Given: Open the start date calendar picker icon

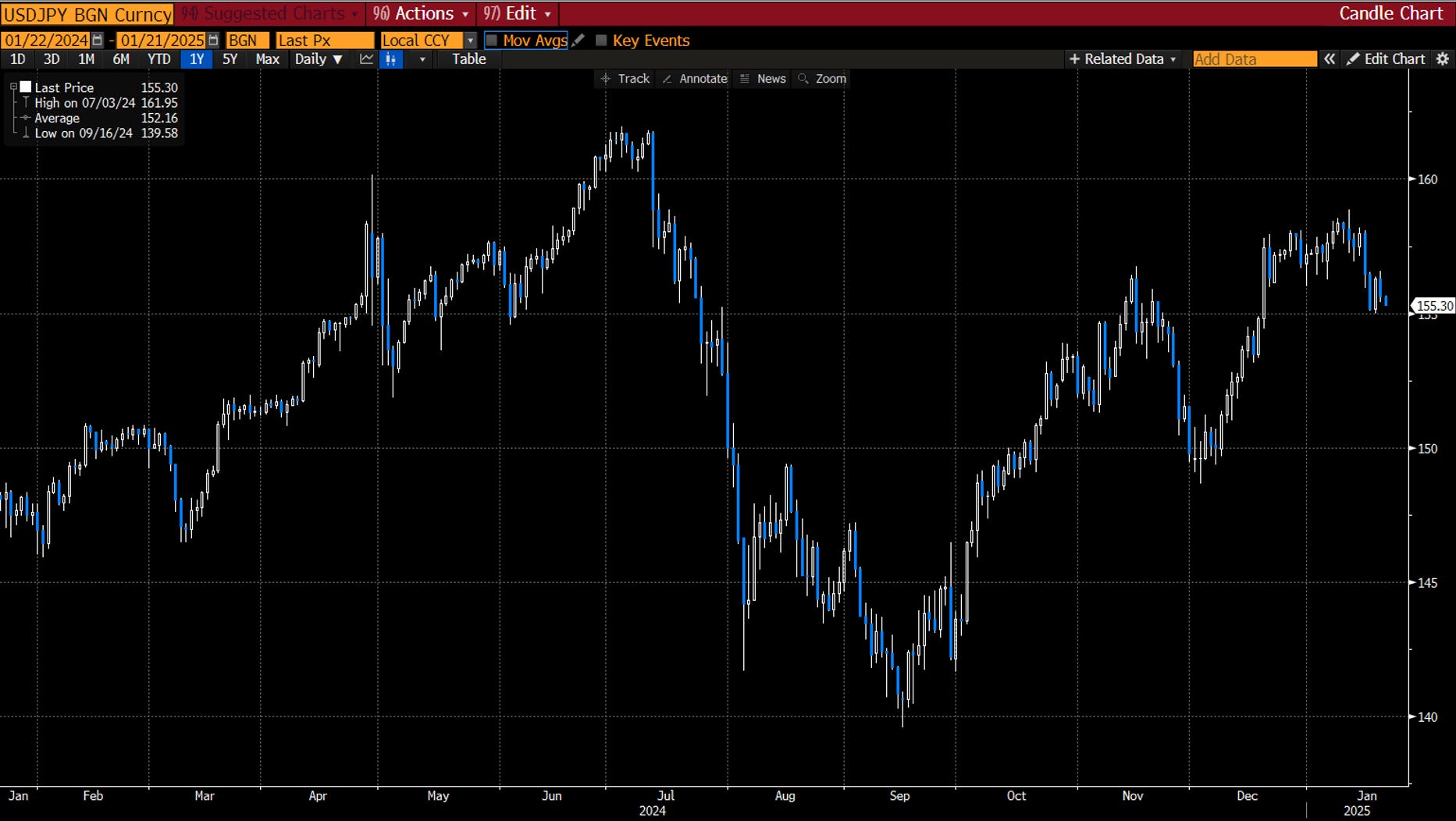Looking at the screenshot, I should tap(98, 41).
